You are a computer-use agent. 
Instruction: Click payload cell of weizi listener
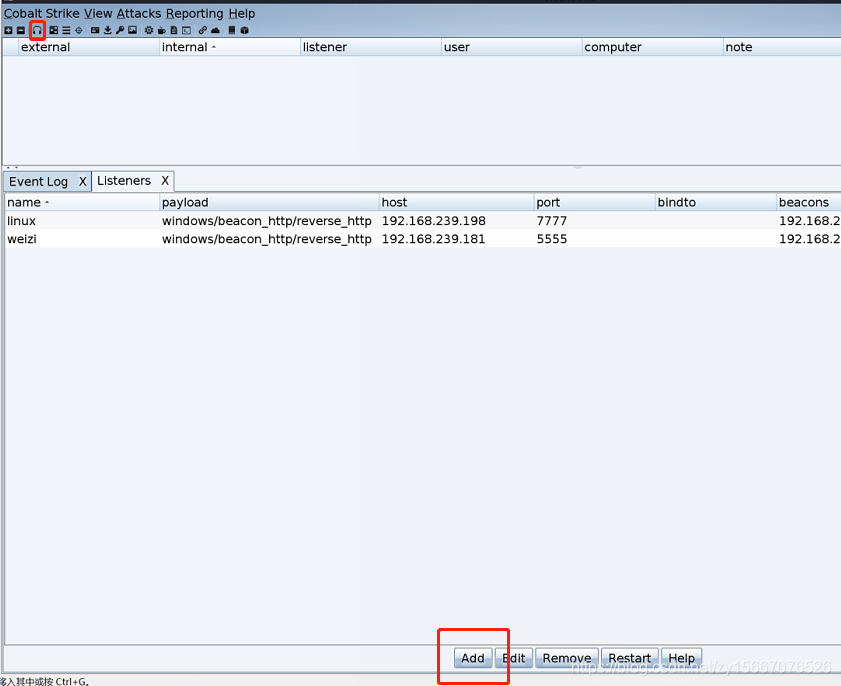tap(267, 239)
